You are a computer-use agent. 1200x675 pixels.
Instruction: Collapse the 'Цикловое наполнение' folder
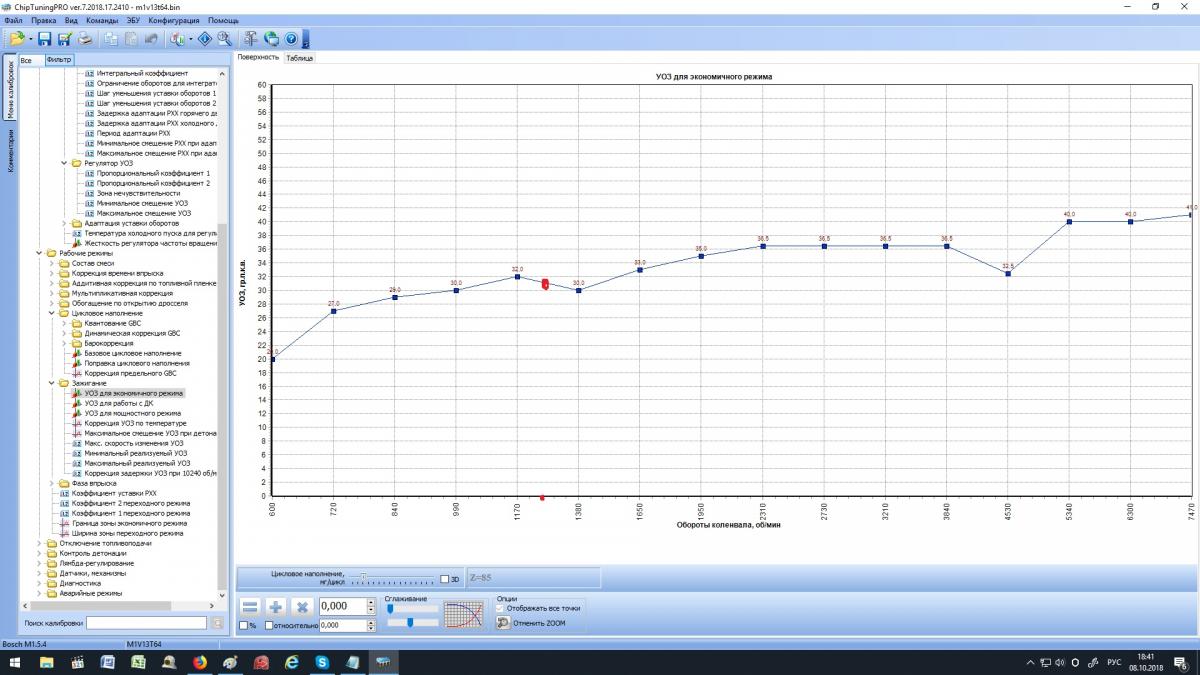tap(51, 313)
